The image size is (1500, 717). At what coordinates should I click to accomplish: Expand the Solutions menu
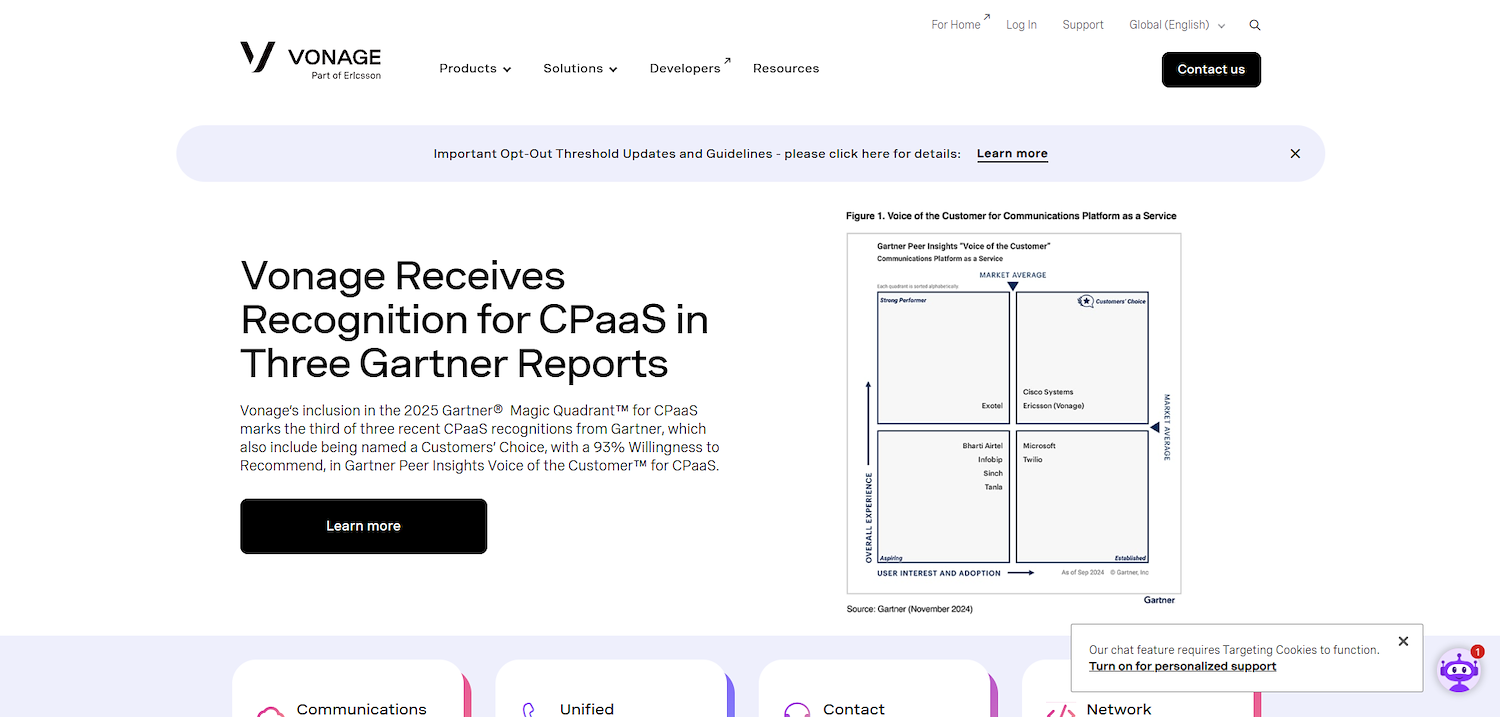point(580,69)
